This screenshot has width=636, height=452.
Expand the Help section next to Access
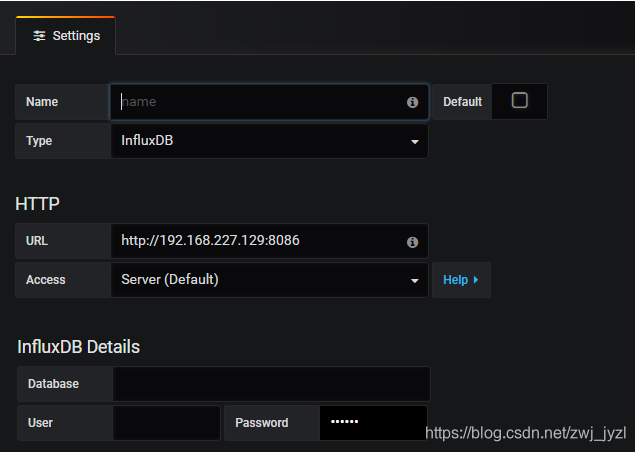click(x=461, y=280)
